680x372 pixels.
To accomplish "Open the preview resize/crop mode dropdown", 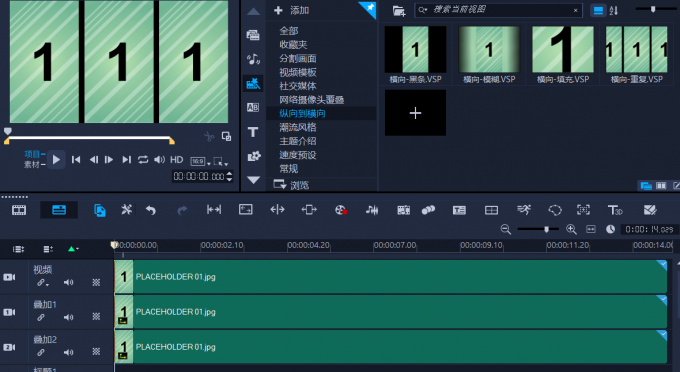I will 220,161.
